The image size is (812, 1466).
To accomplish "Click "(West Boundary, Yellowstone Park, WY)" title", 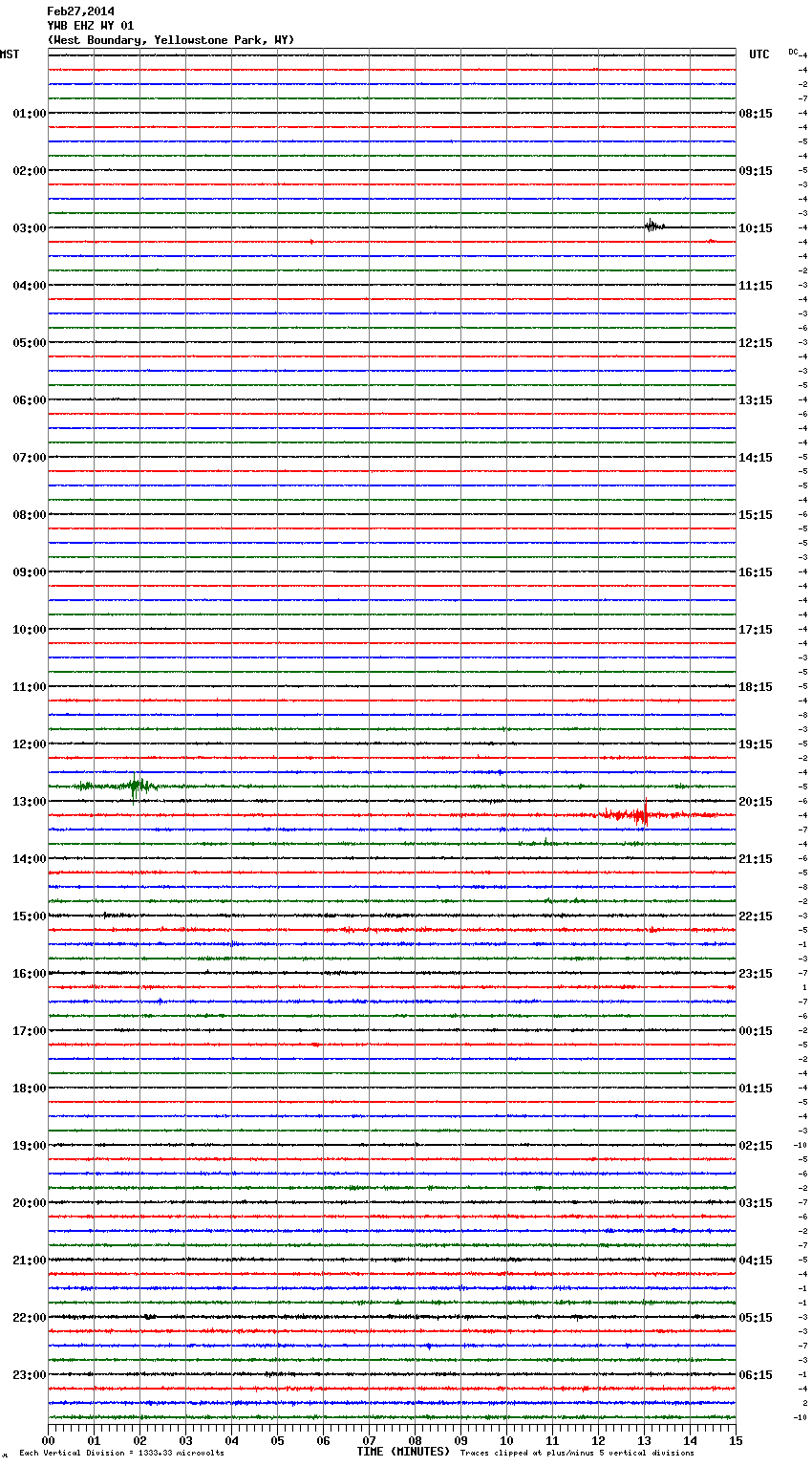I will point(171,40).
